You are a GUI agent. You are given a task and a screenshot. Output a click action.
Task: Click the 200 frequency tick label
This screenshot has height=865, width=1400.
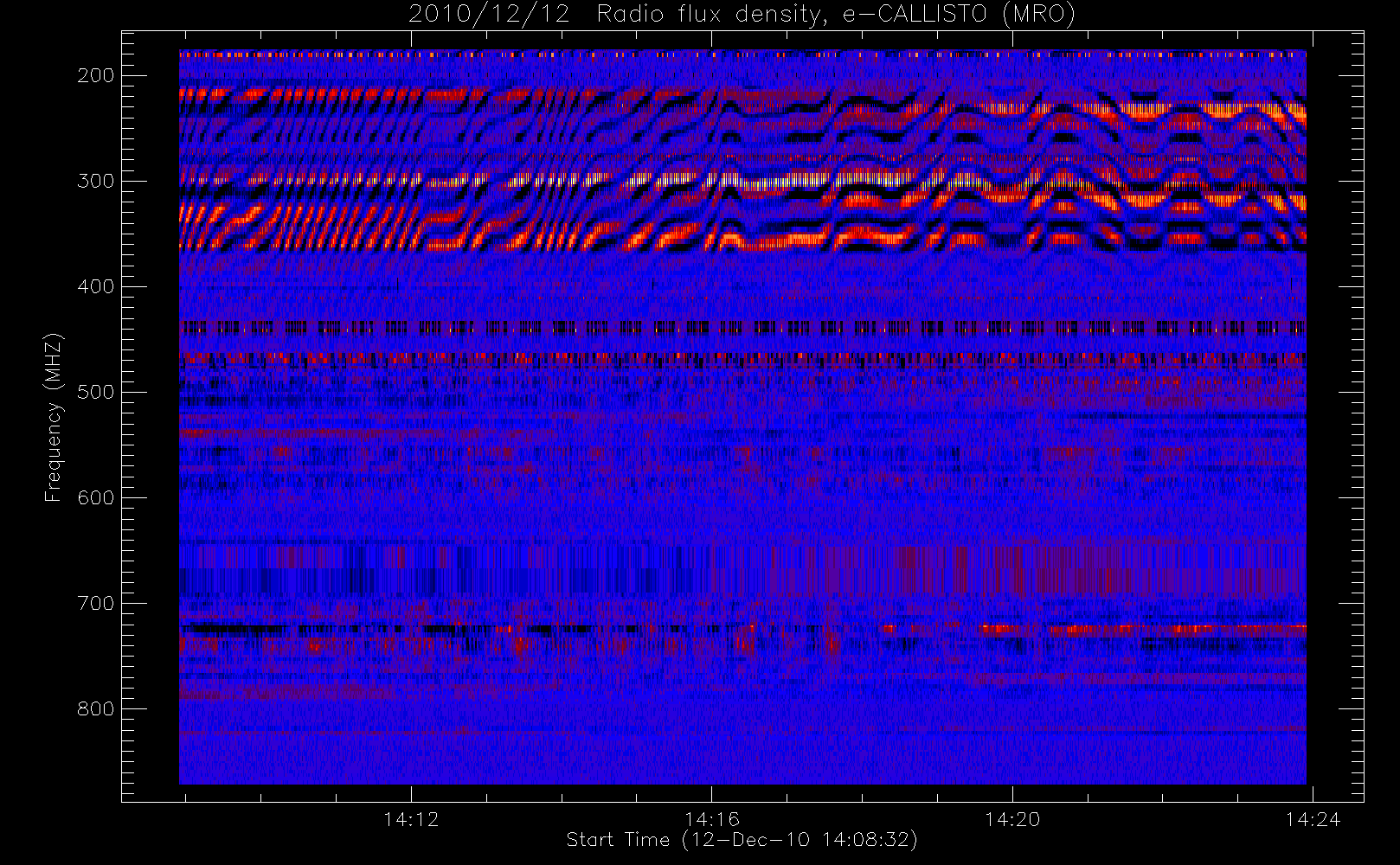pos(96,76)
